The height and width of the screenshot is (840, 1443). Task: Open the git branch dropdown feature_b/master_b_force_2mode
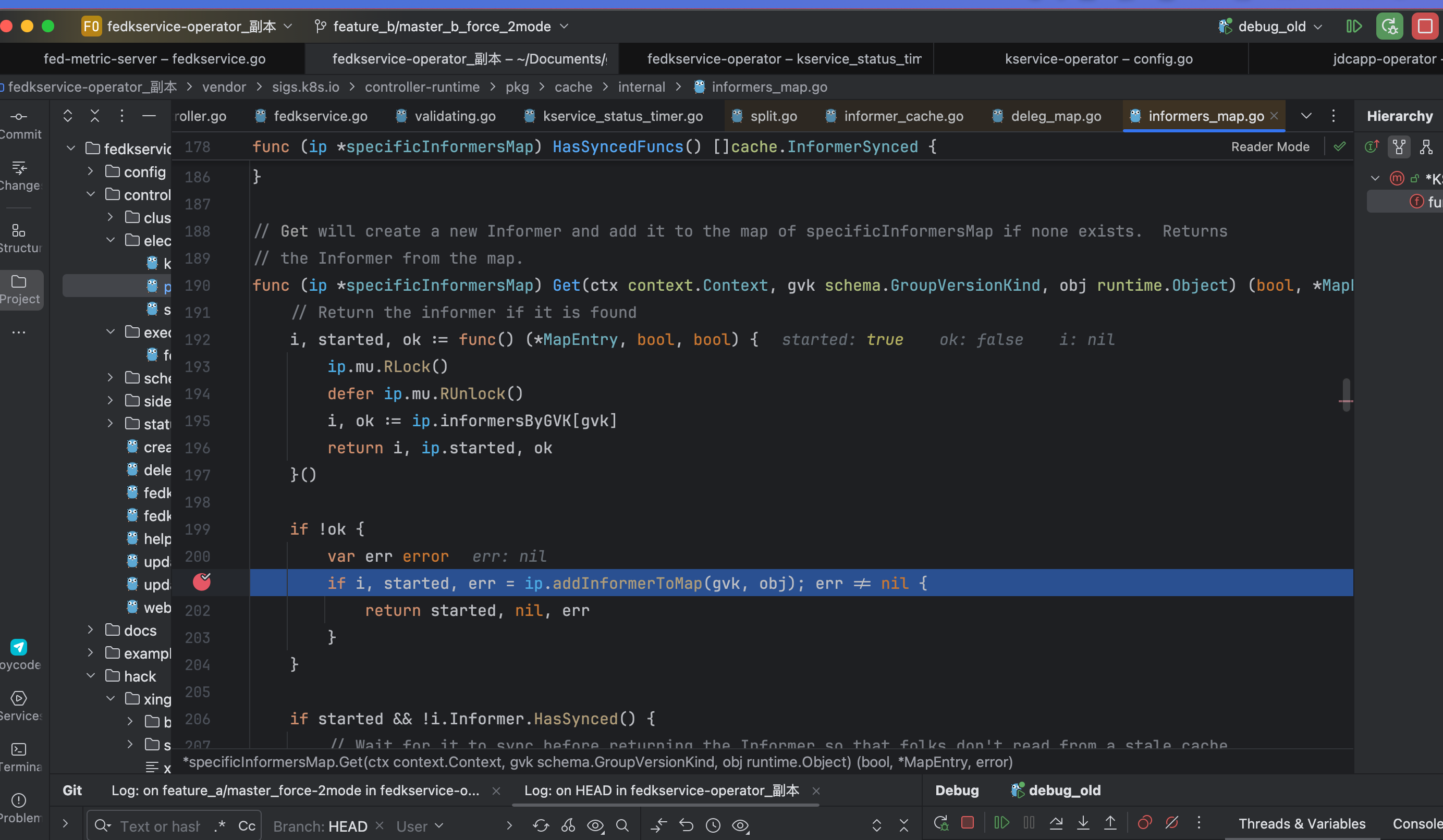[x=442, y=27]
